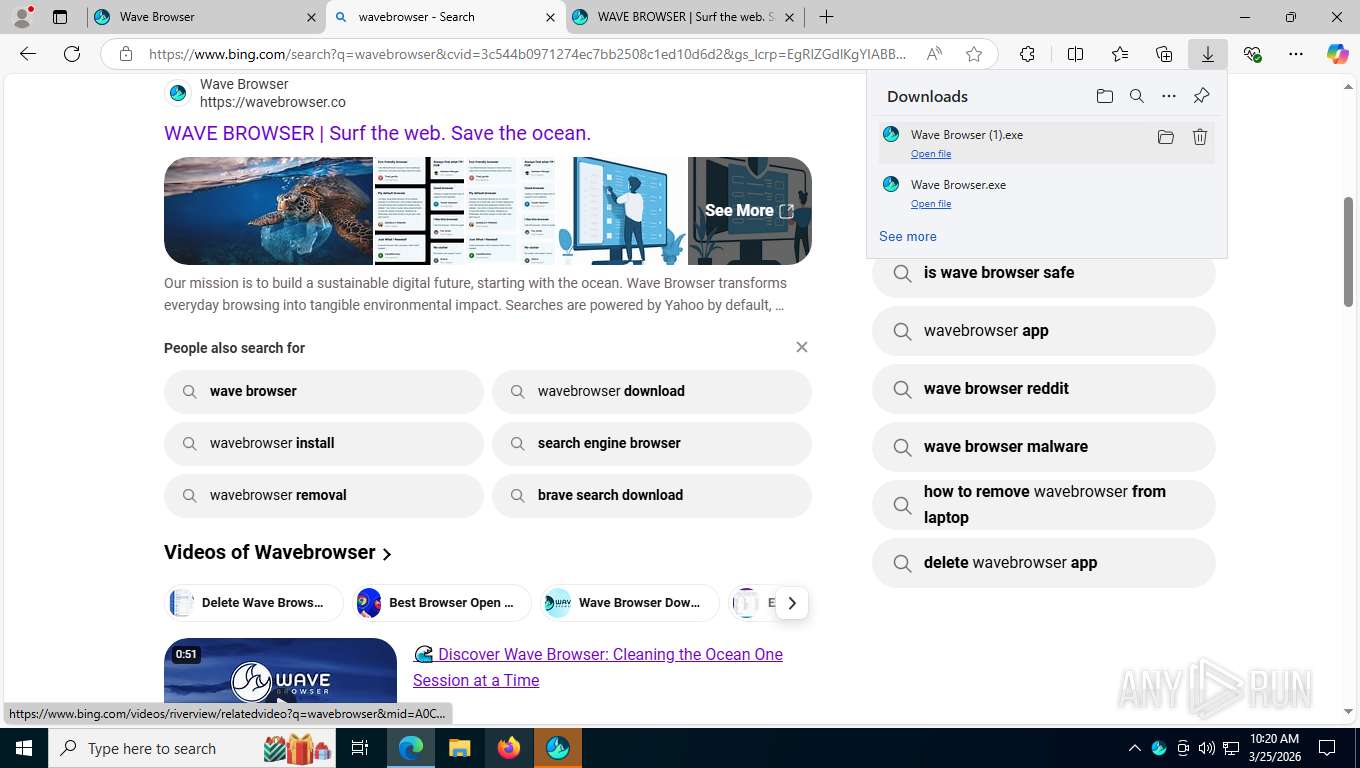The width and height of the screenshot is (1360, 768).
Task: Search downloads magnifier icon
Action: (x=1137, y=96)
